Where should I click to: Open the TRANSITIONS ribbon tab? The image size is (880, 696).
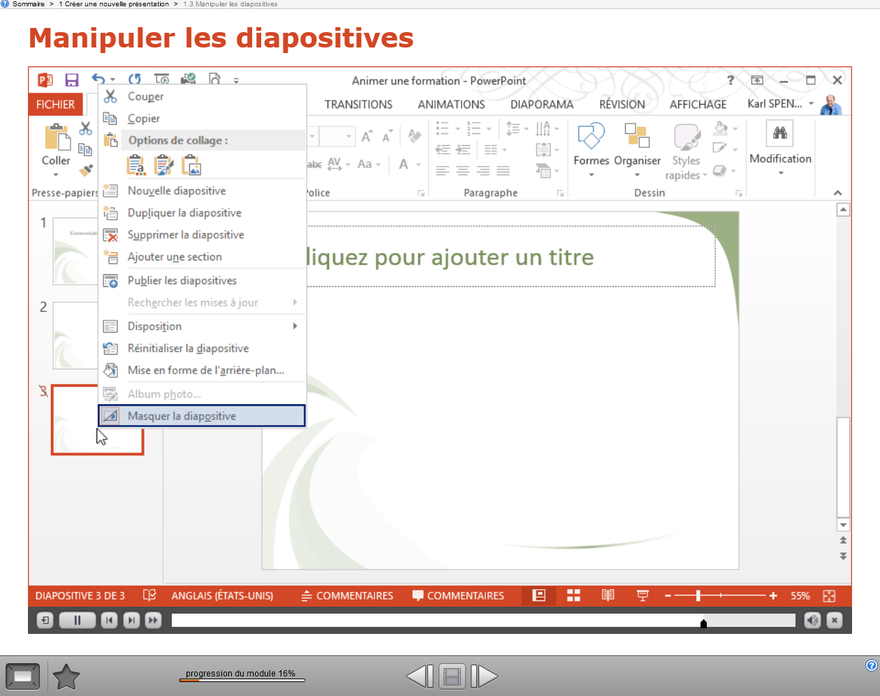click(x=358, y=104)
